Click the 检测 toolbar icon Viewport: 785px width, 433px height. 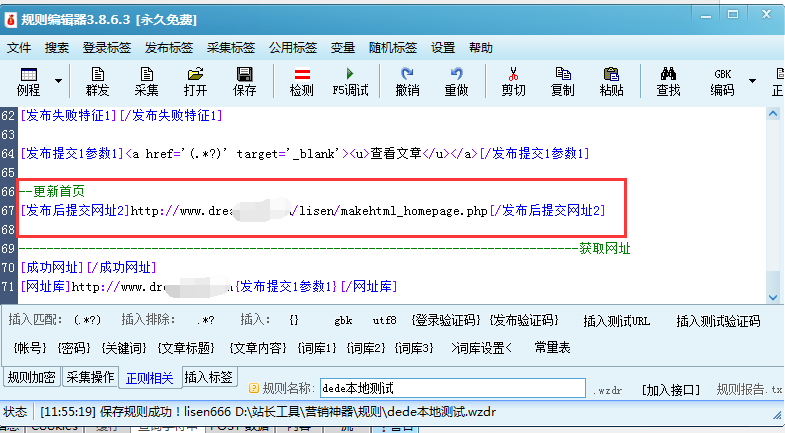pos(301,82)
